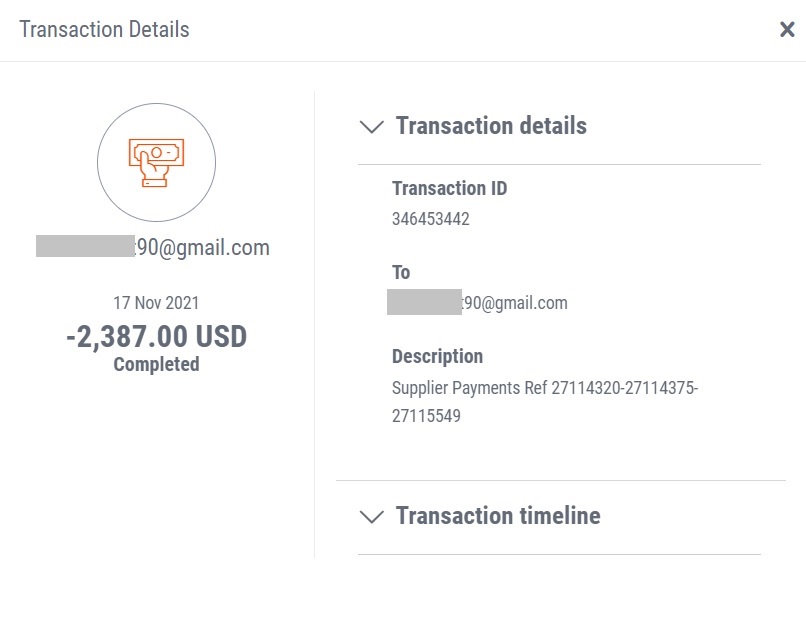The height and width of the screenshot is (644, 806).
Task: Click the redacted gray box beside recipient email
Action: 424,302
